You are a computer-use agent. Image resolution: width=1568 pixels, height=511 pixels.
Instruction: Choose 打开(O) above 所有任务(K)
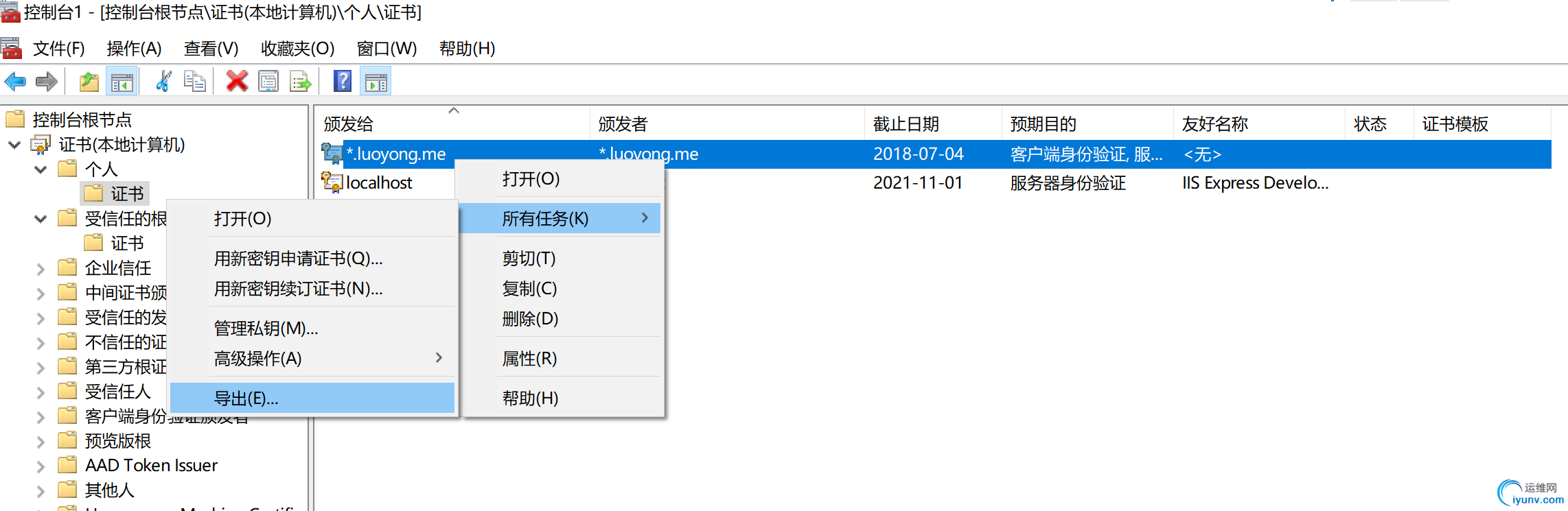(x=560, y=178)
